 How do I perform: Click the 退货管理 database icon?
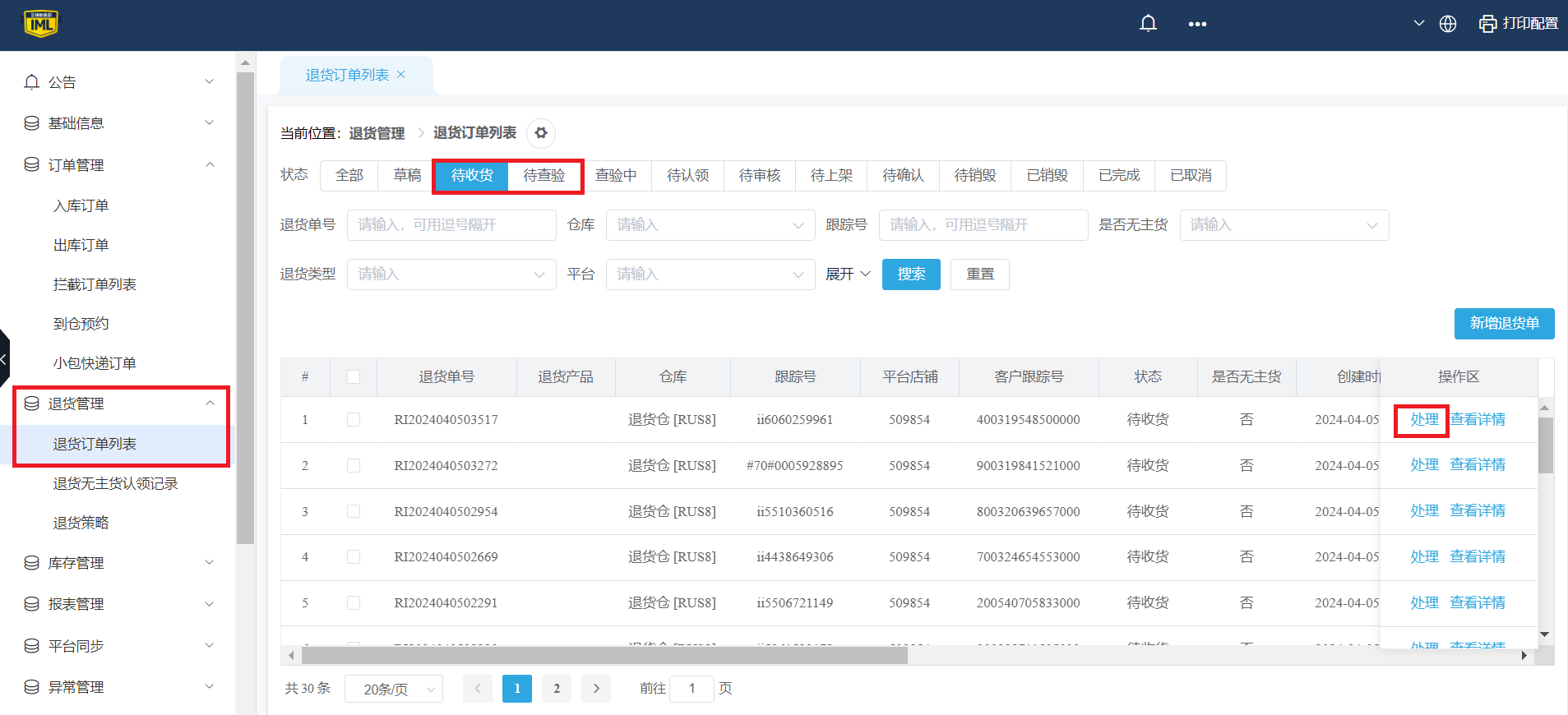pyautogui.click(x=32, y=404)
